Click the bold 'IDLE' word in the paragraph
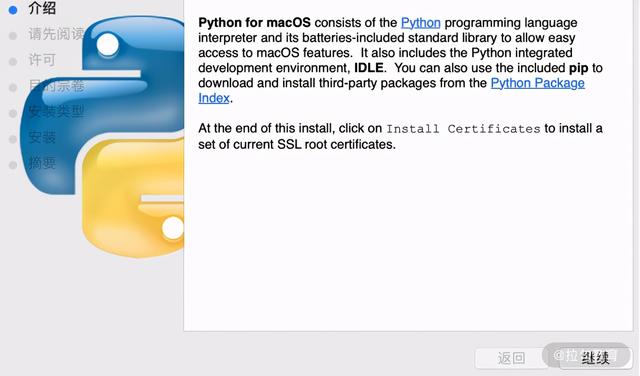 [x=369, y=68]
